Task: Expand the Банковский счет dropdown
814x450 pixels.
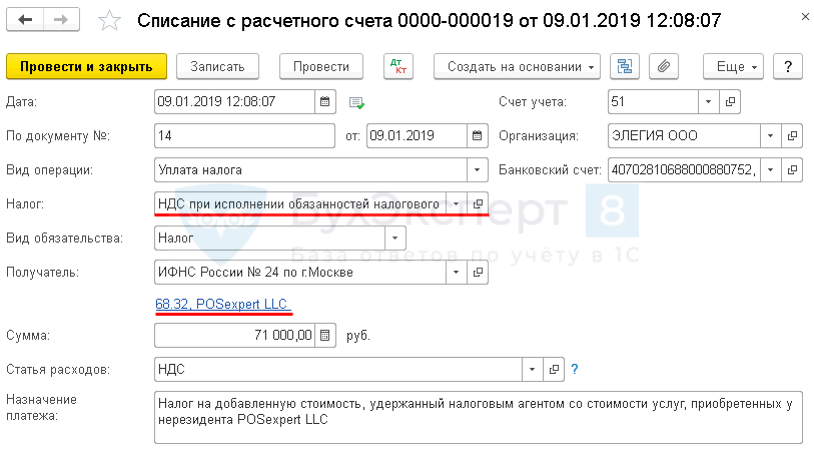Action: [771, 170]
